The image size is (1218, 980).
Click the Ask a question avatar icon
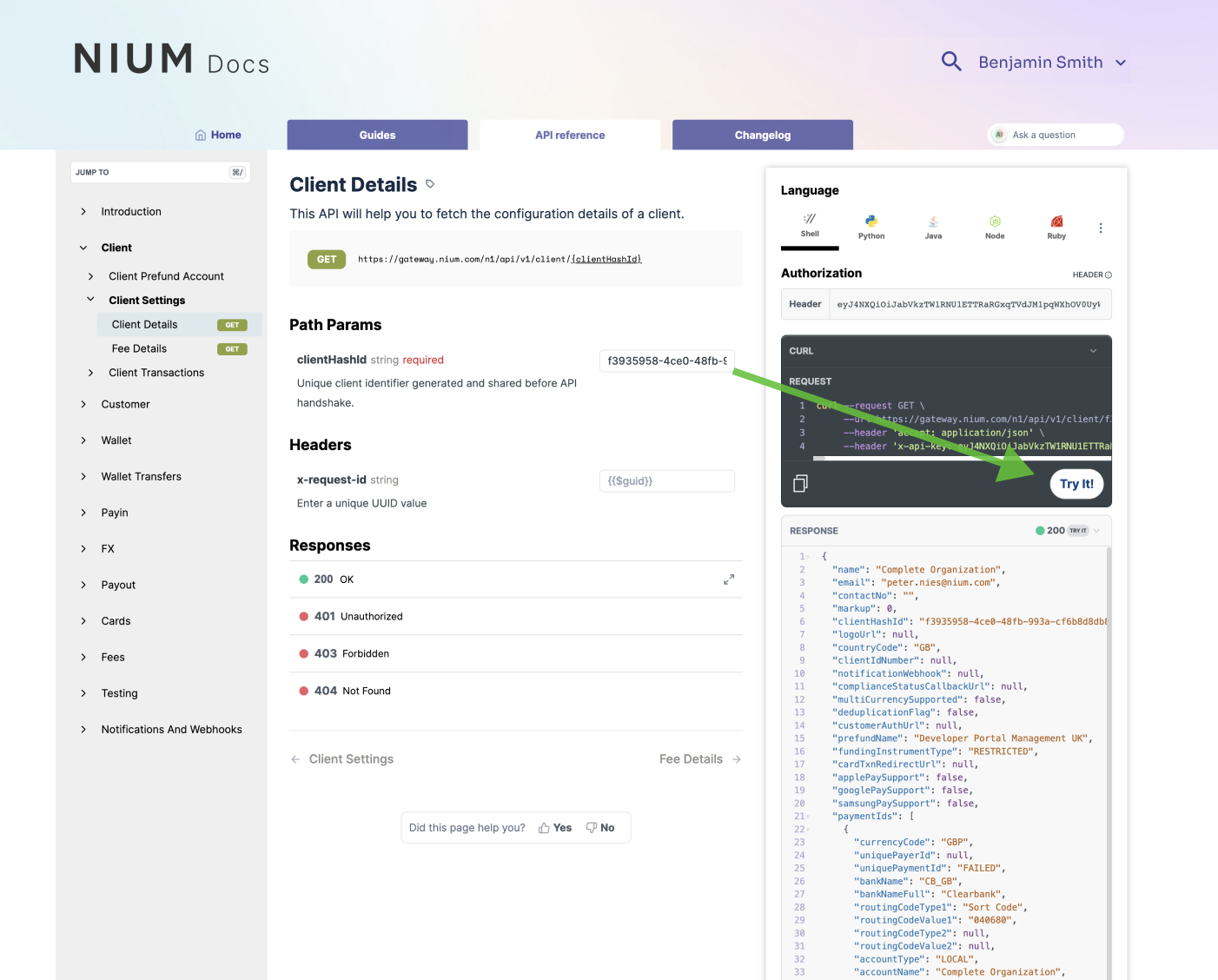999,135
